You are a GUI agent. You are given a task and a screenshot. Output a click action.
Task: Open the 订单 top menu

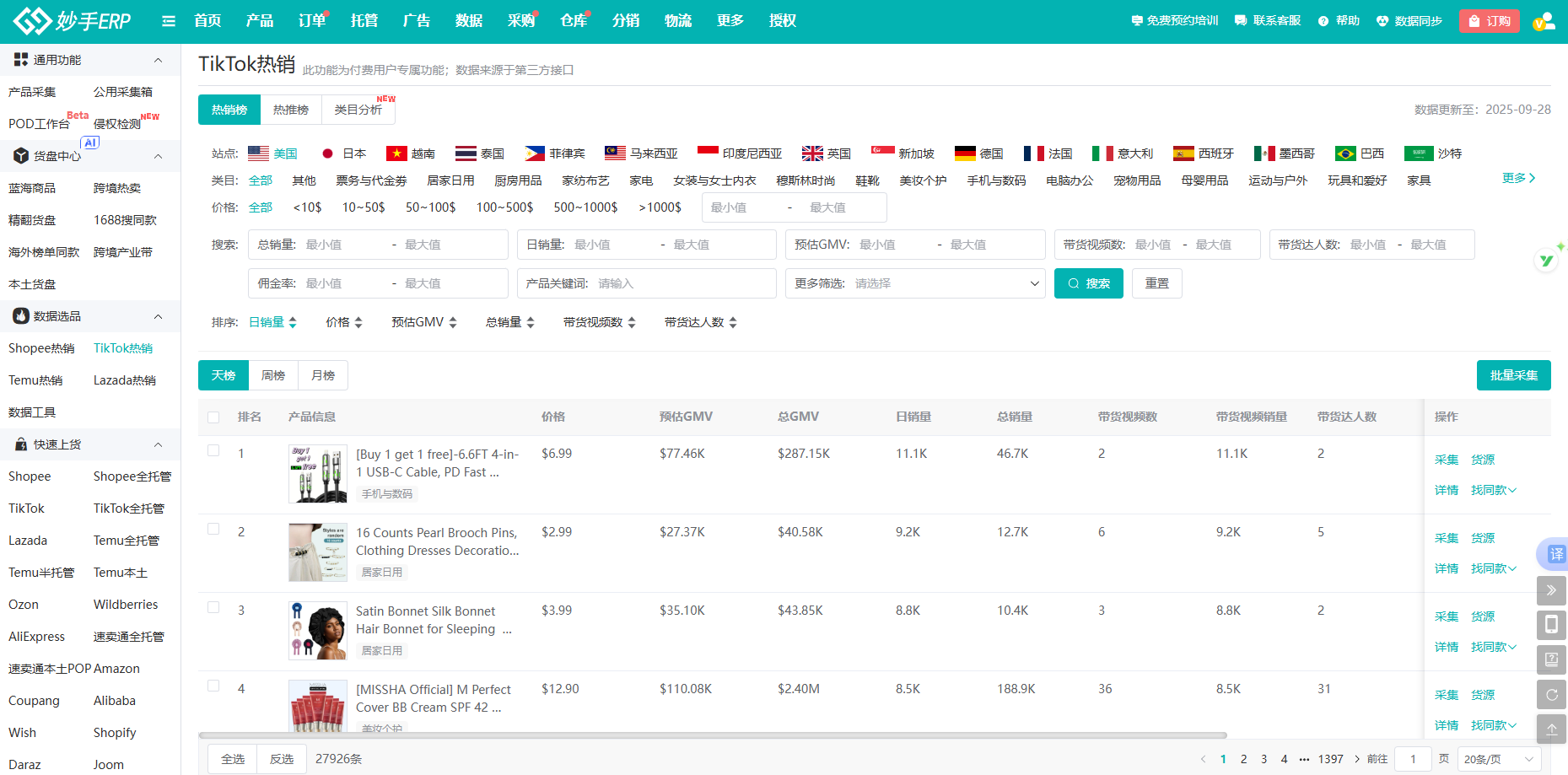click(312, 20)
